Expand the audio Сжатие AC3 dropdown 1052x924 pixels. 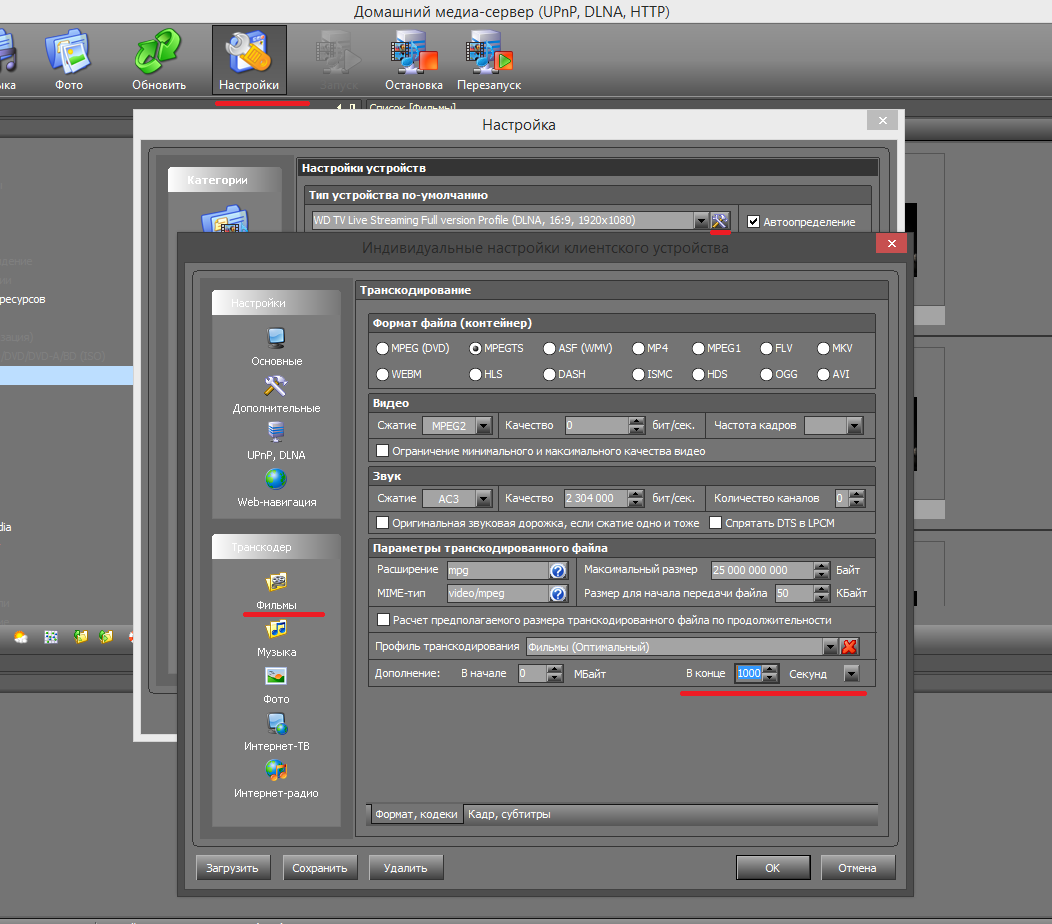click(484, 499)
